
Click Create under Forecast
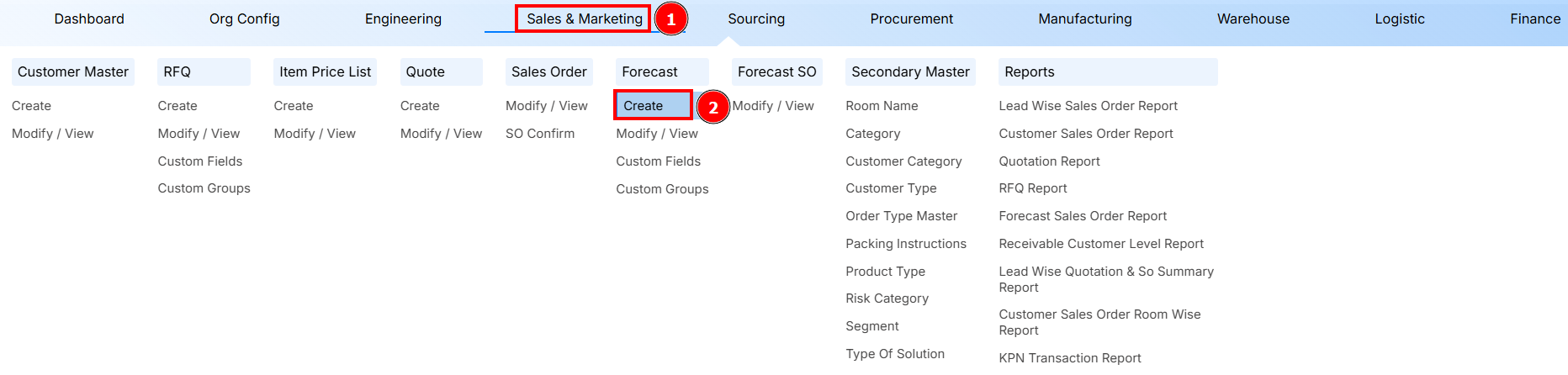point(644,106)
